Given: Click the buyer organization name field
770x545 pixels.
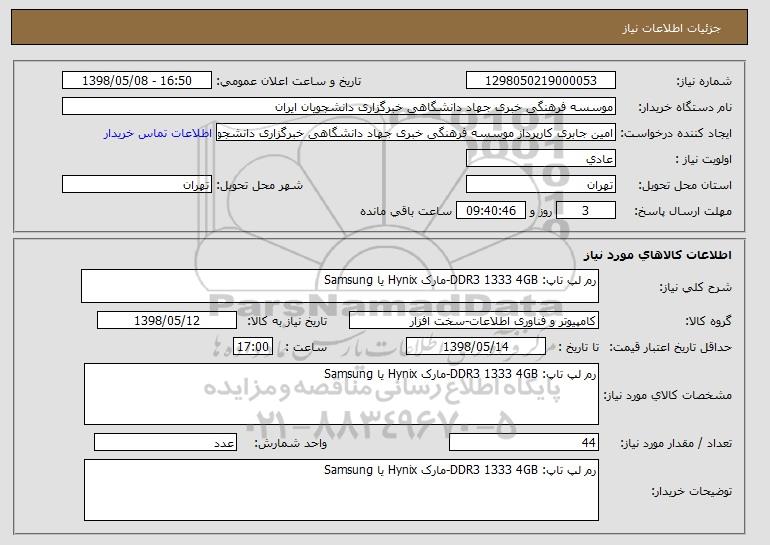Looking at the screenshot, I should pos(339,107).
